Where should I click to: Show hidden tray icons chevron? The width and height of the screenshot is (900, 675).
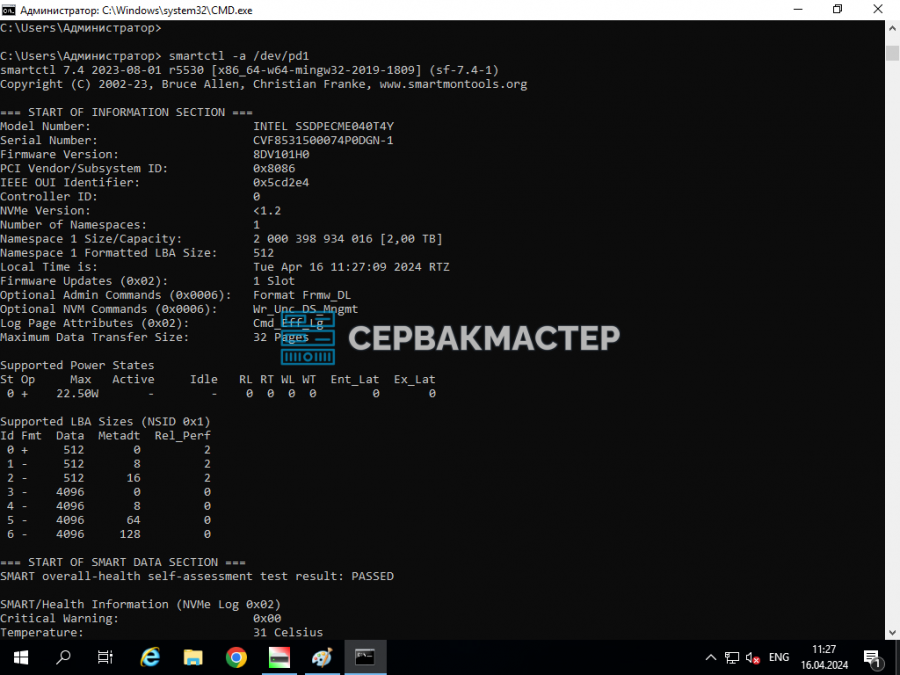click(x=711, y=658)
